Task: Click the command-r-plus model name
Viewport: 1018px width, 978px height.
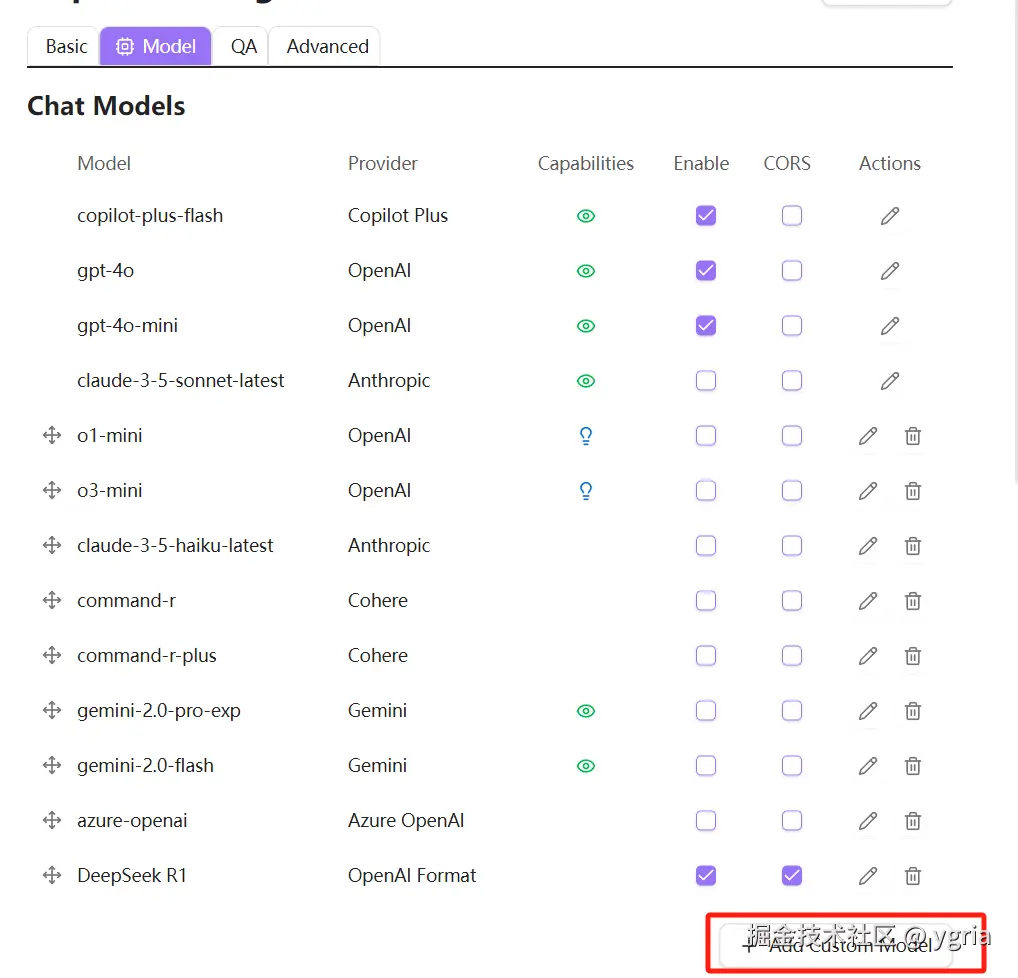Action: click(147, 656)
